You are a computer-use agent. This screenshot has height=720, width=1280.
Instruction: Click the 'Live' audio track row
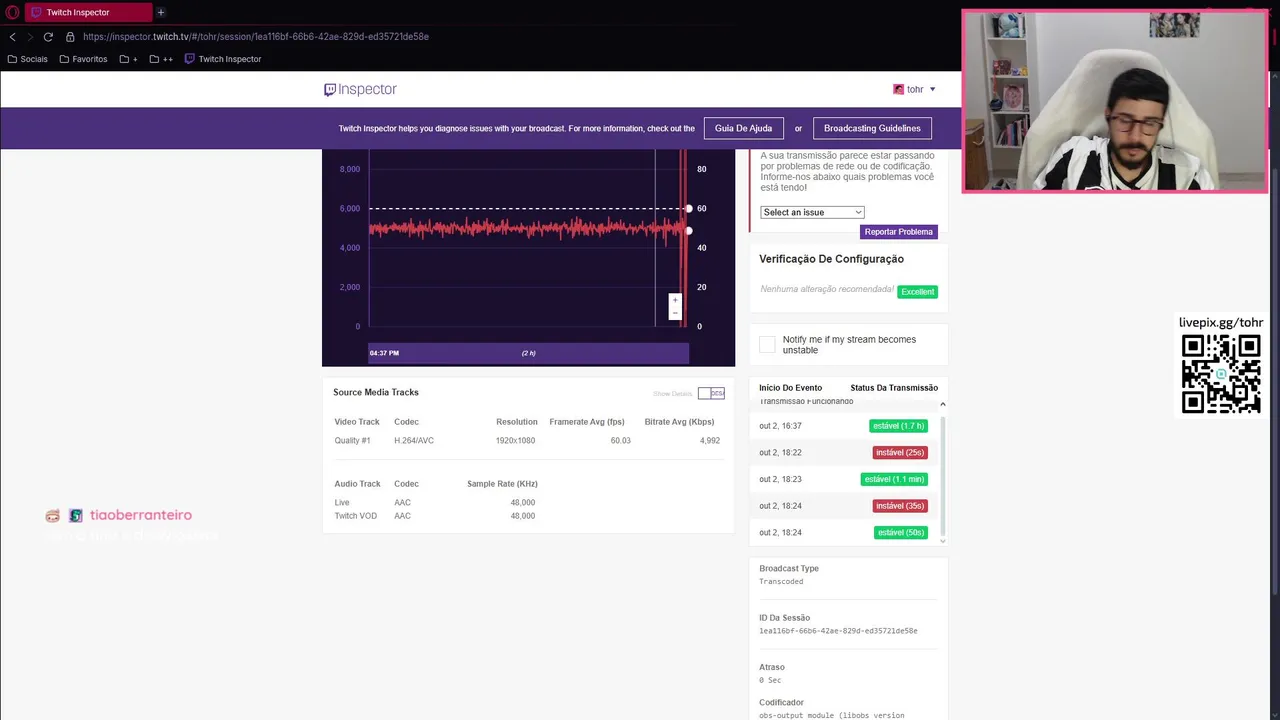pos(435,503)
